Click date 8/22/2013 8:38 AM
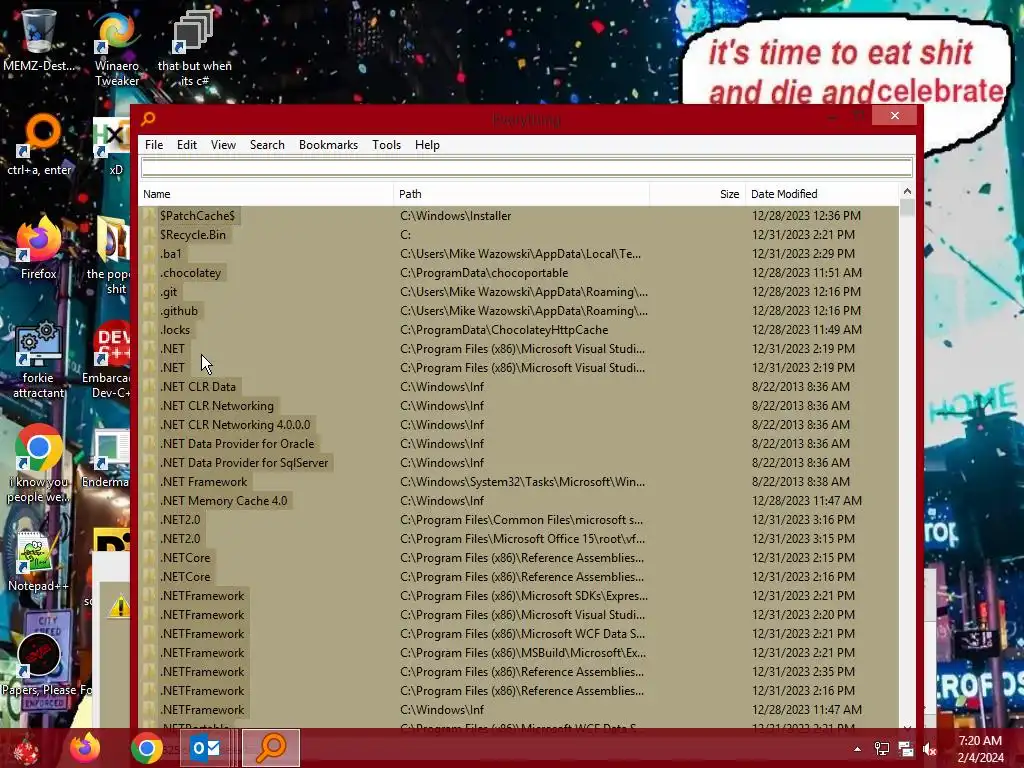Image resolution: width=1024 pixels, height=768 pixels. click(801, 482)
